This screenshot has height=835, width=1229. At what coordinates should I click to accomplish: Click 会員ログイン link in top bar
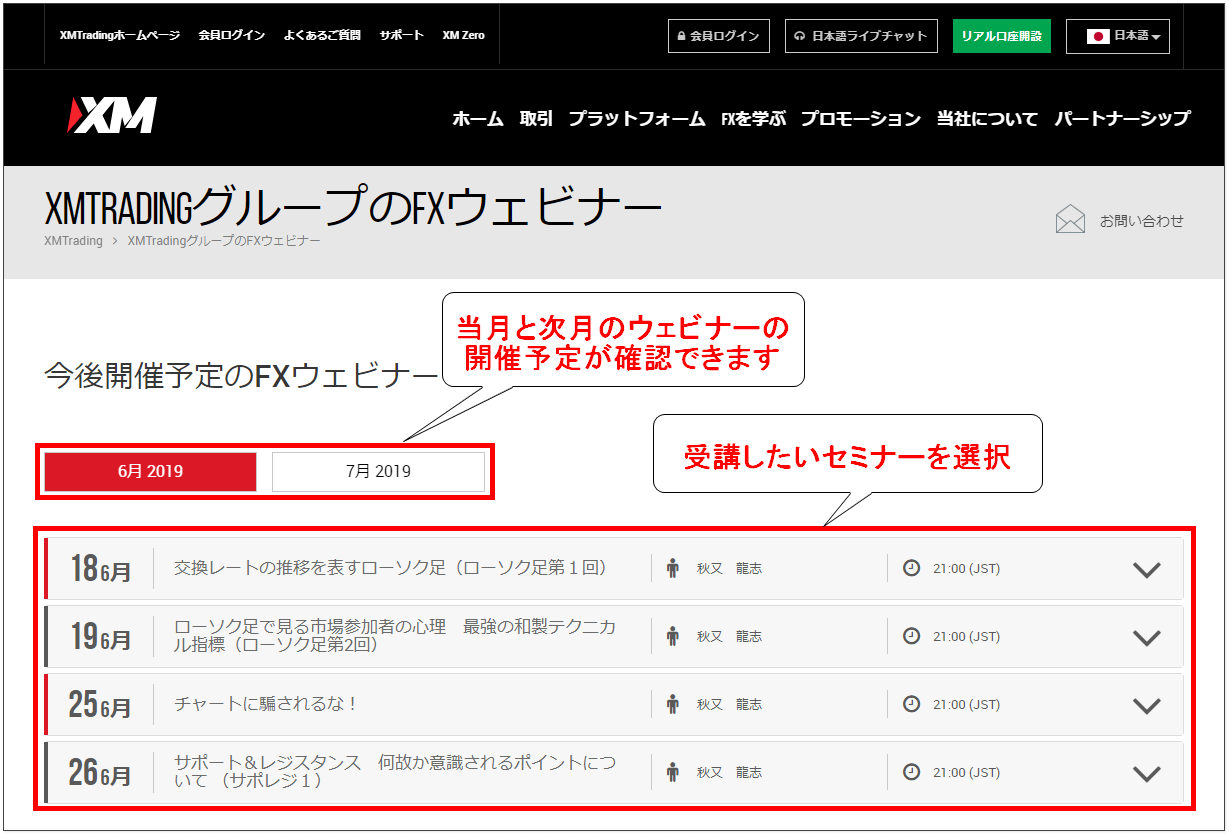(x=232, y=35)
